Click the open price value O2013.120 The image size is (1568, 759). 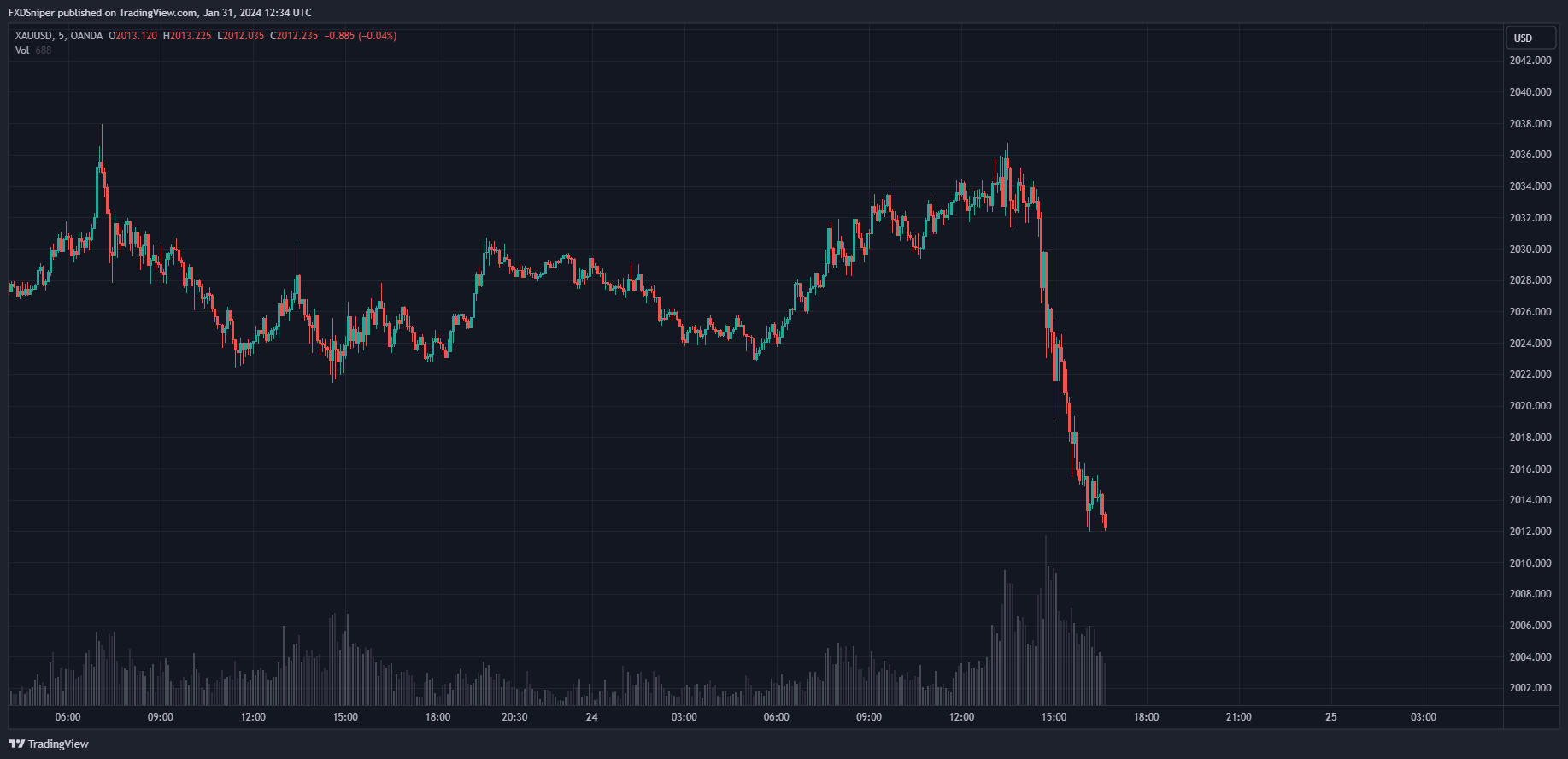pyautogui.click(x=133, y=36)
